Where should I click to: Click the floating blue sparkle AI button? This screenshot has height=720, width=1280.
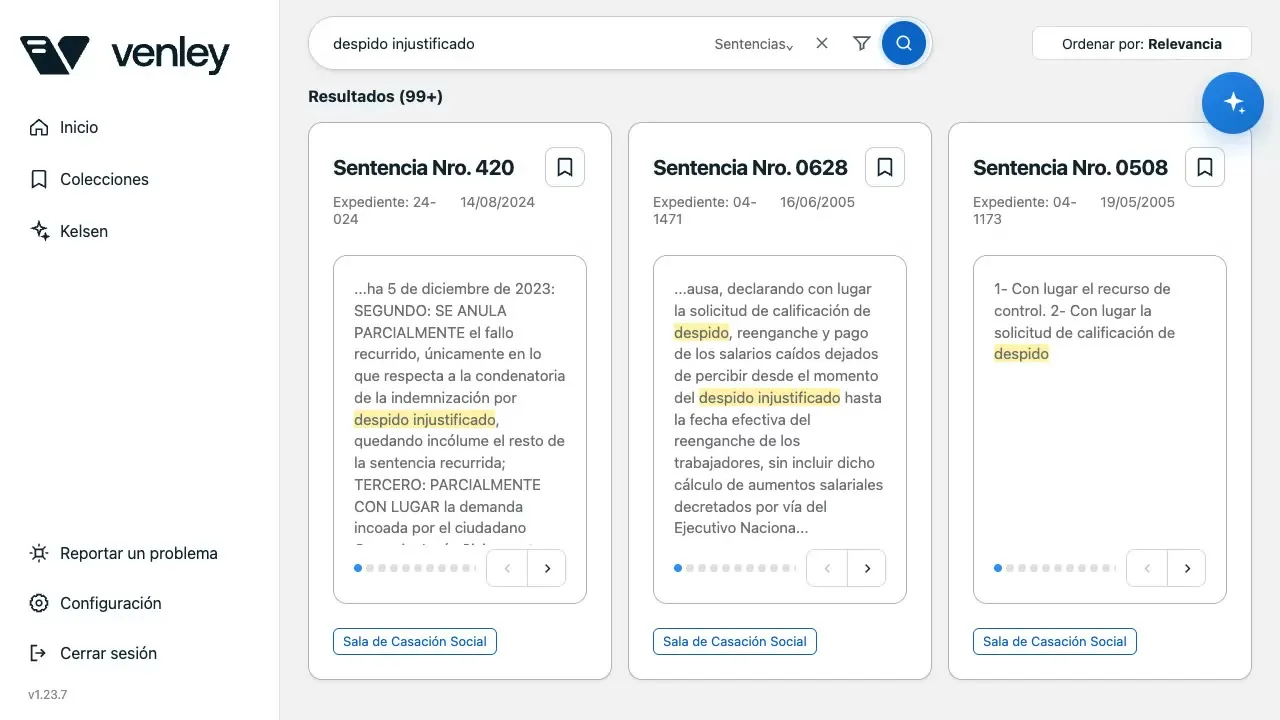click(1234, 102)
